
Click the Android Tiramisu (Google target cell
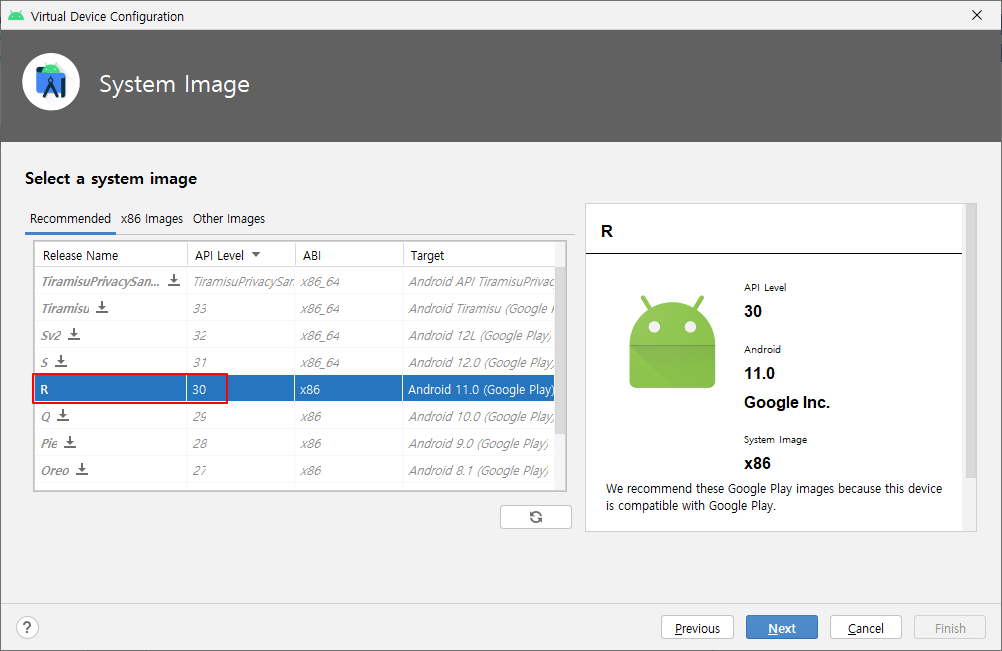tap(481, 309)
